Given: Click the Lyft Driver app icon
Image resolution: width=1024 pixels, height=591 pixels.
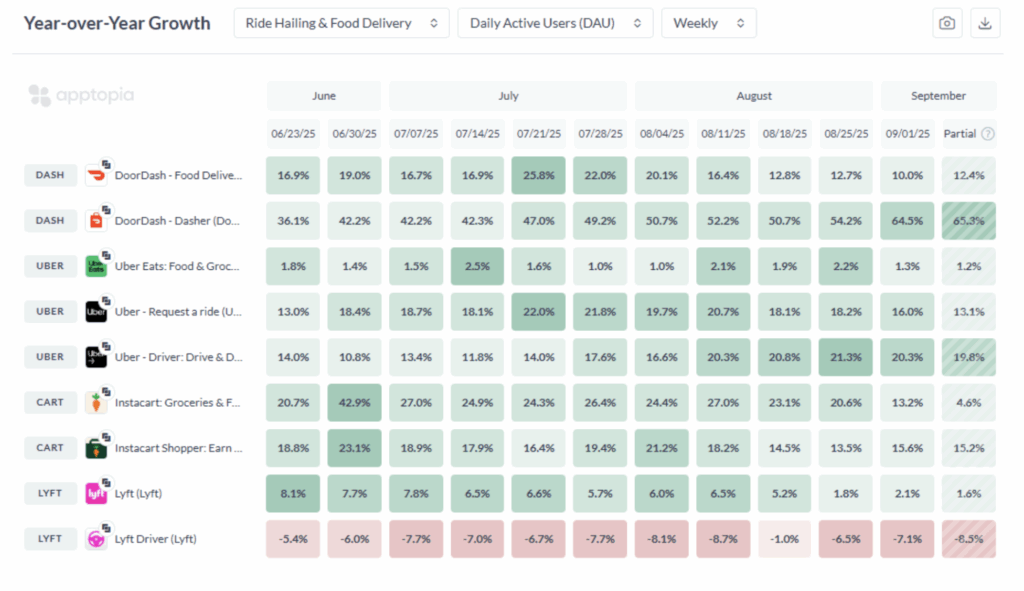Looking at the screenshot, I should pos(97,539).
